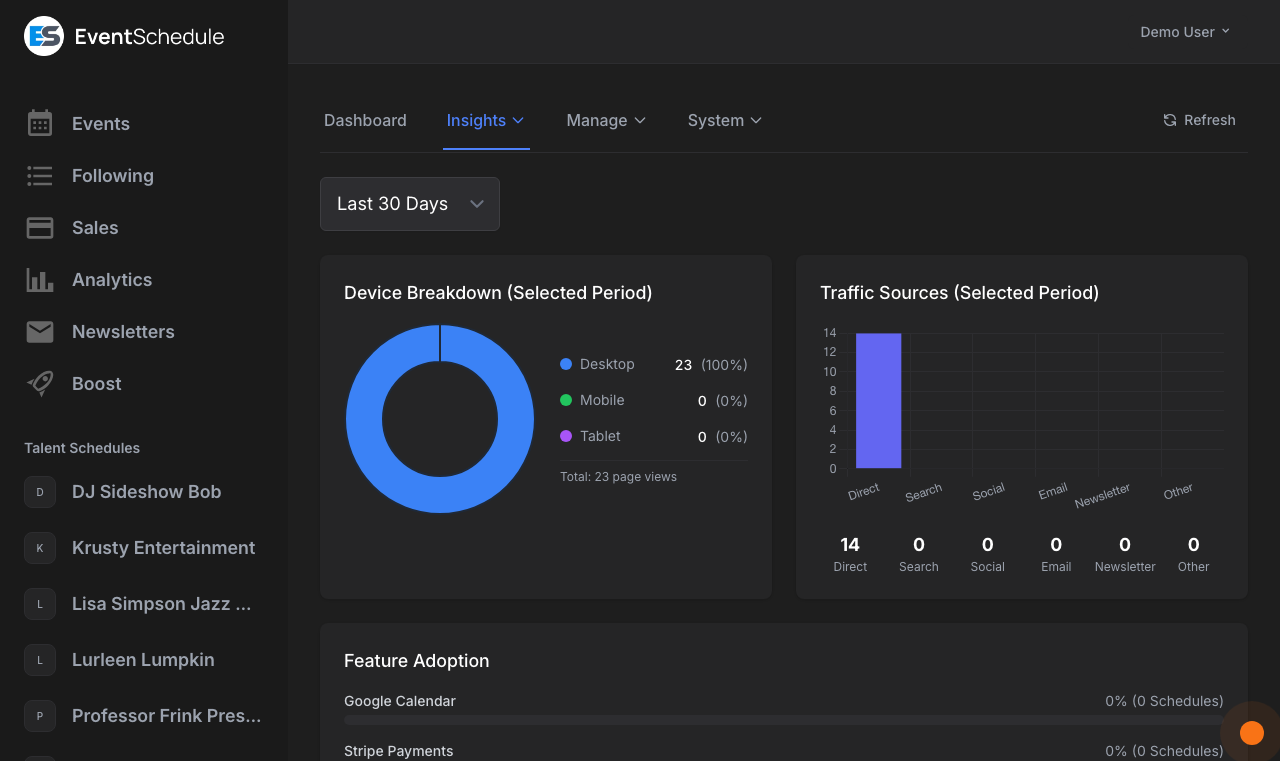Screen dimensions: 1280x761
Task: Click the Stripe Payments feature label
Action: 398,751
